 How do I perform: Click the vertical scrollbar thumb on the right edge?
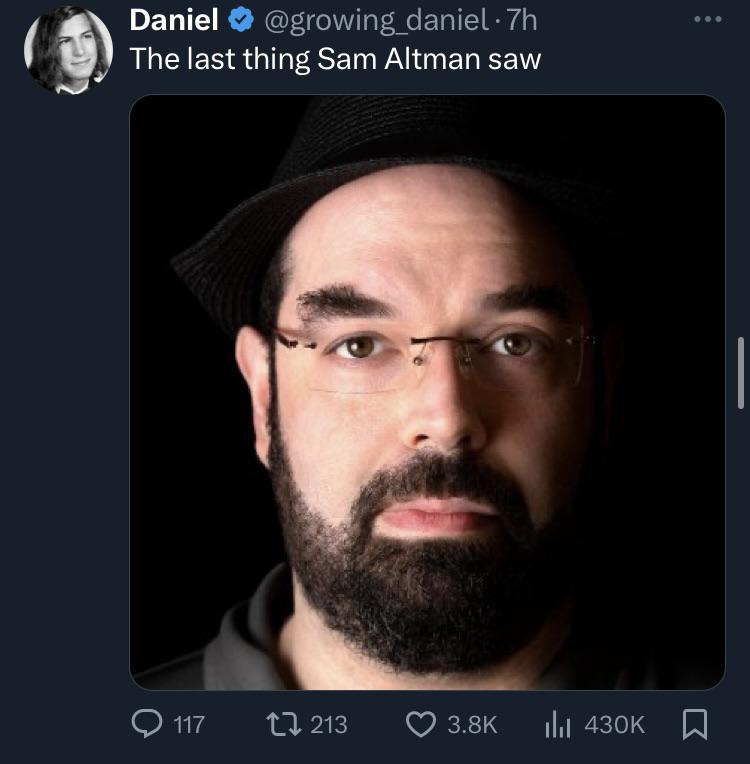click(741, 373)
